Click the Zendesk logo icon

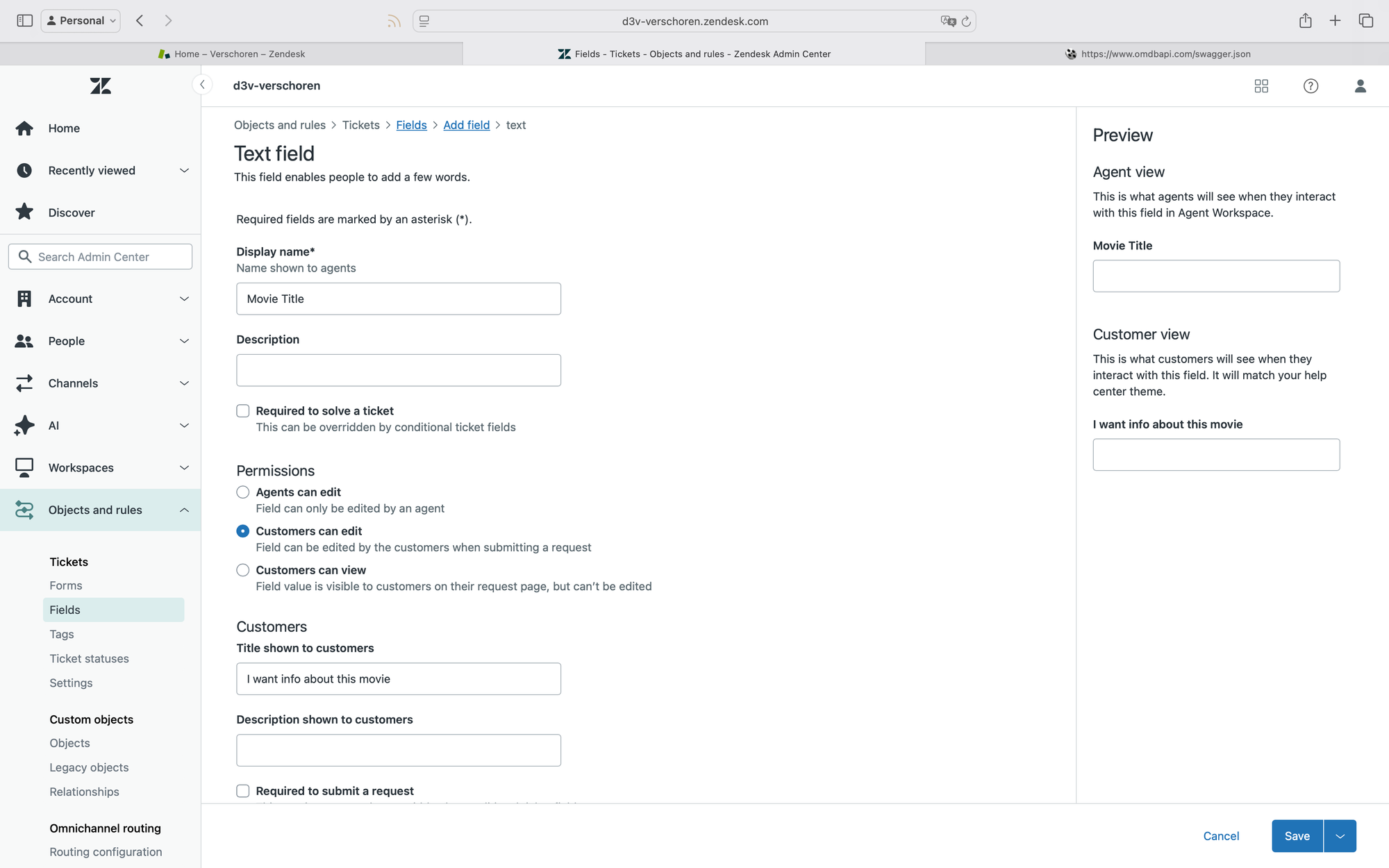pos(100,86)
